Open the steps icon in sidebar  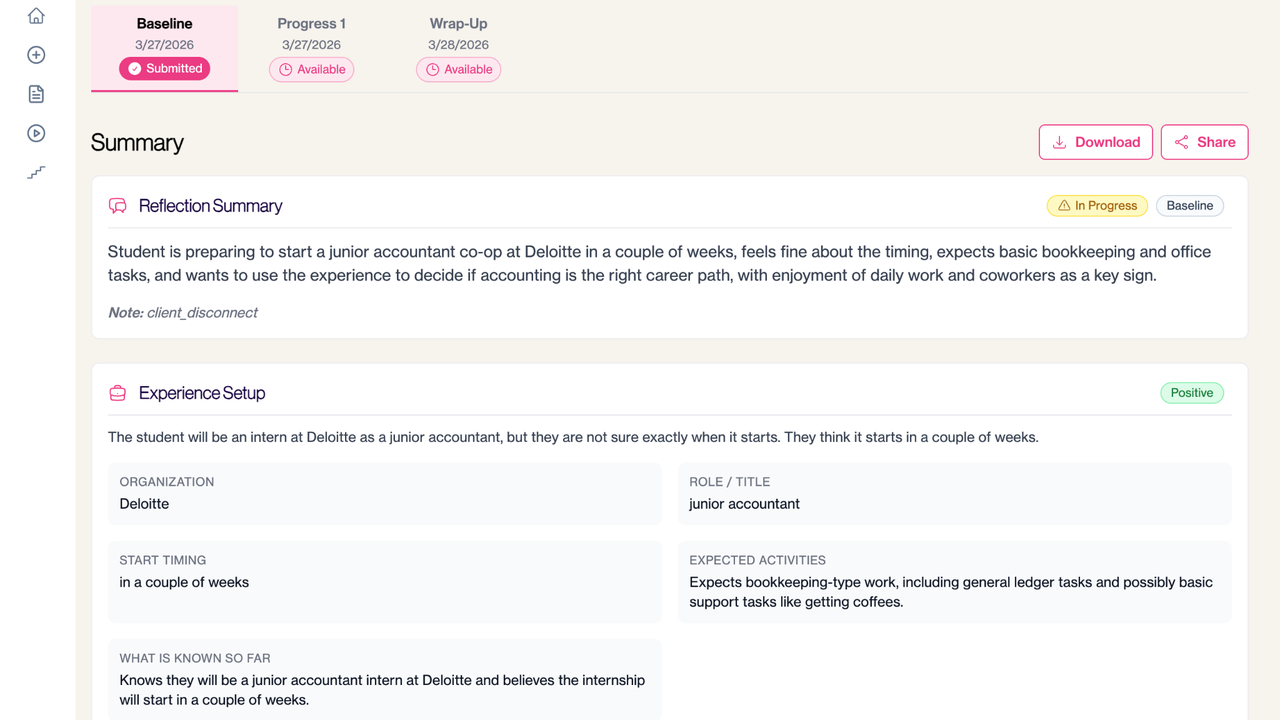[x=36, y=172]
